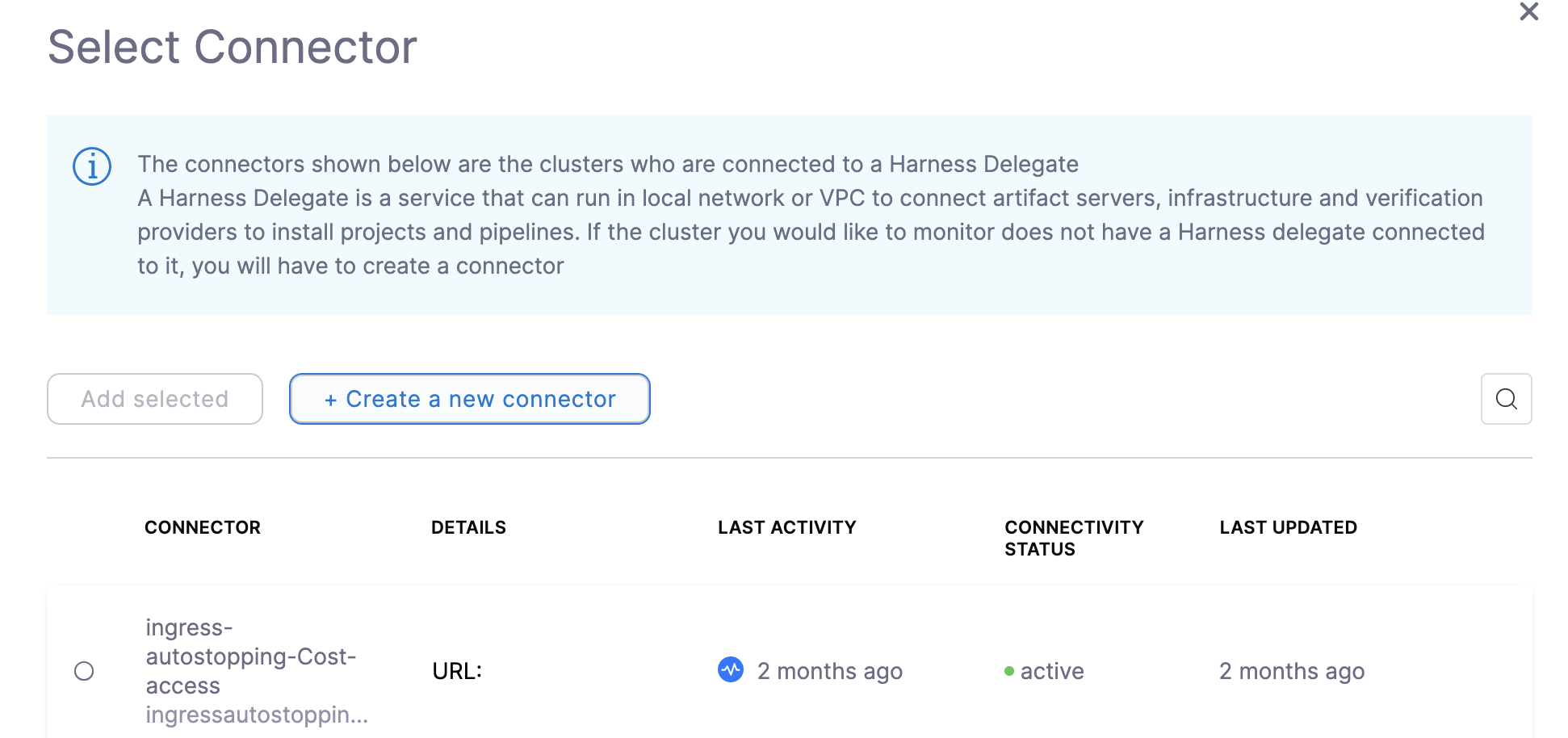This screenshot has width=1568, height=738.
Task: Open the connector search field
Action: (x=1506, y=399)
